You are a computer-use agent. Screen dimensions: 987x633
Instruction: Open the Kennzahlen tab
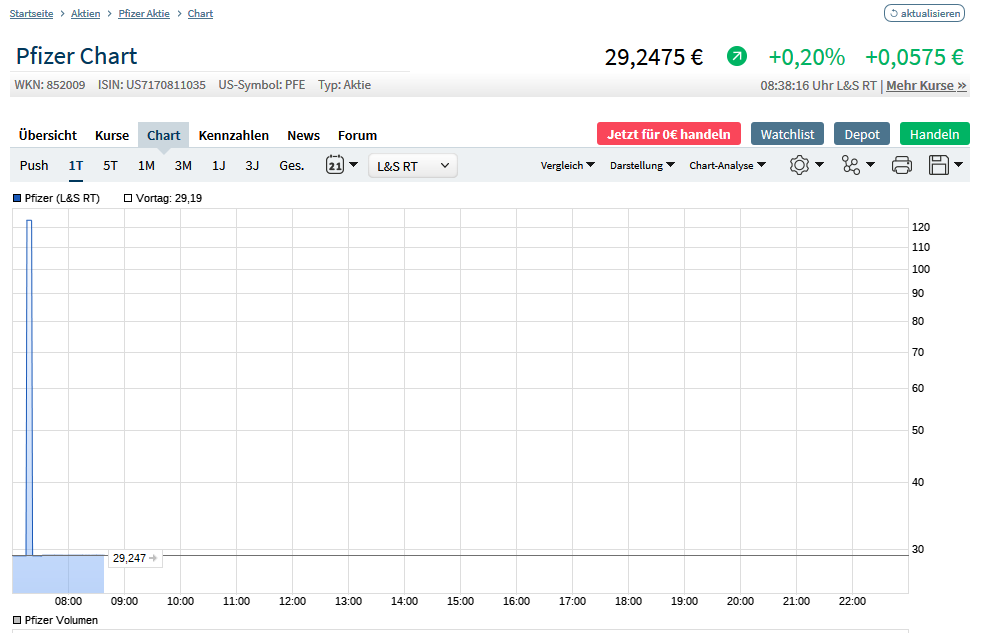(x=234, y=135)
